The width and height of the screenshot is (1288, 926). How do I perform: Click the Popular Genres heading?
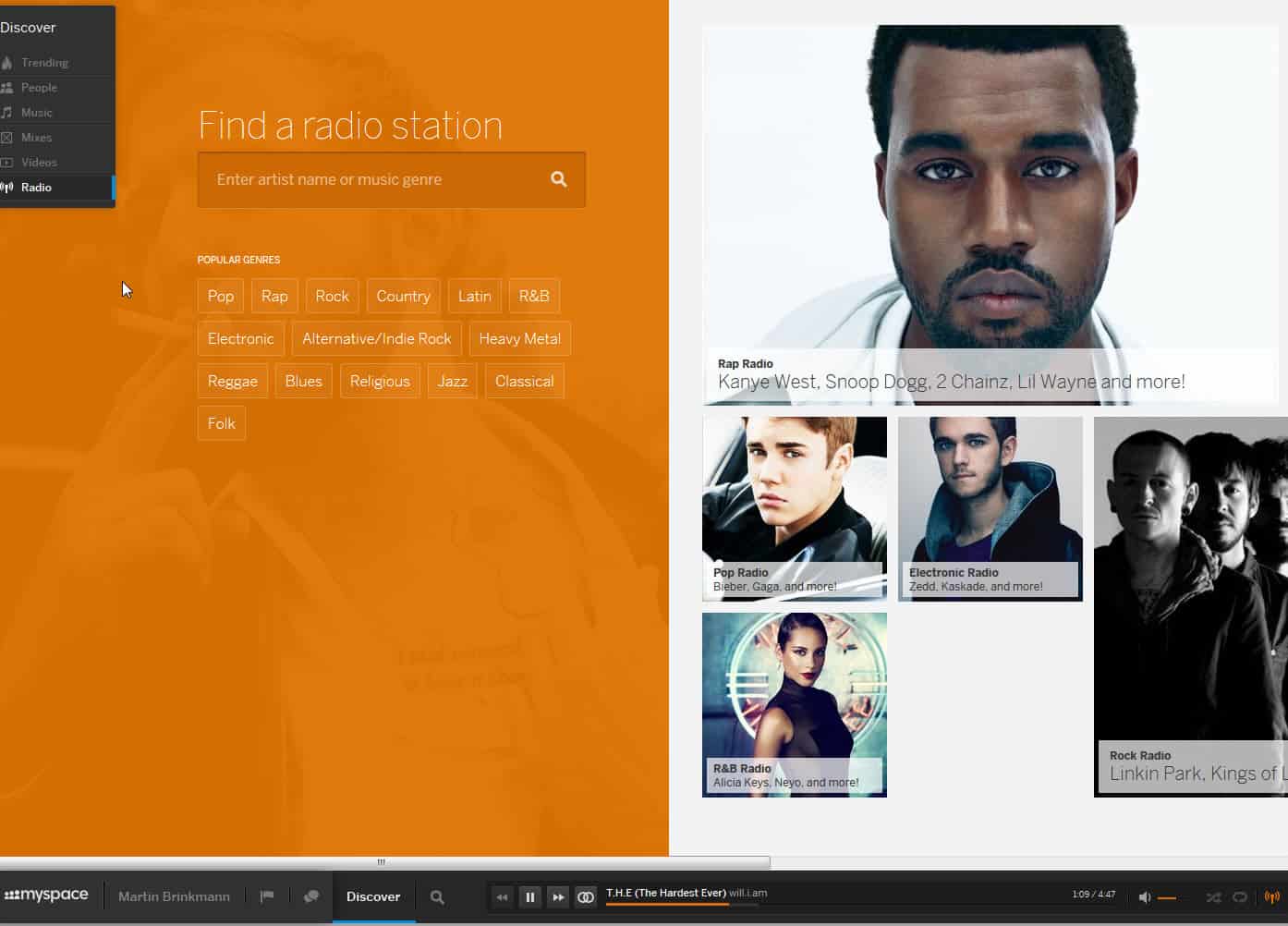click(x=238, y=260)
